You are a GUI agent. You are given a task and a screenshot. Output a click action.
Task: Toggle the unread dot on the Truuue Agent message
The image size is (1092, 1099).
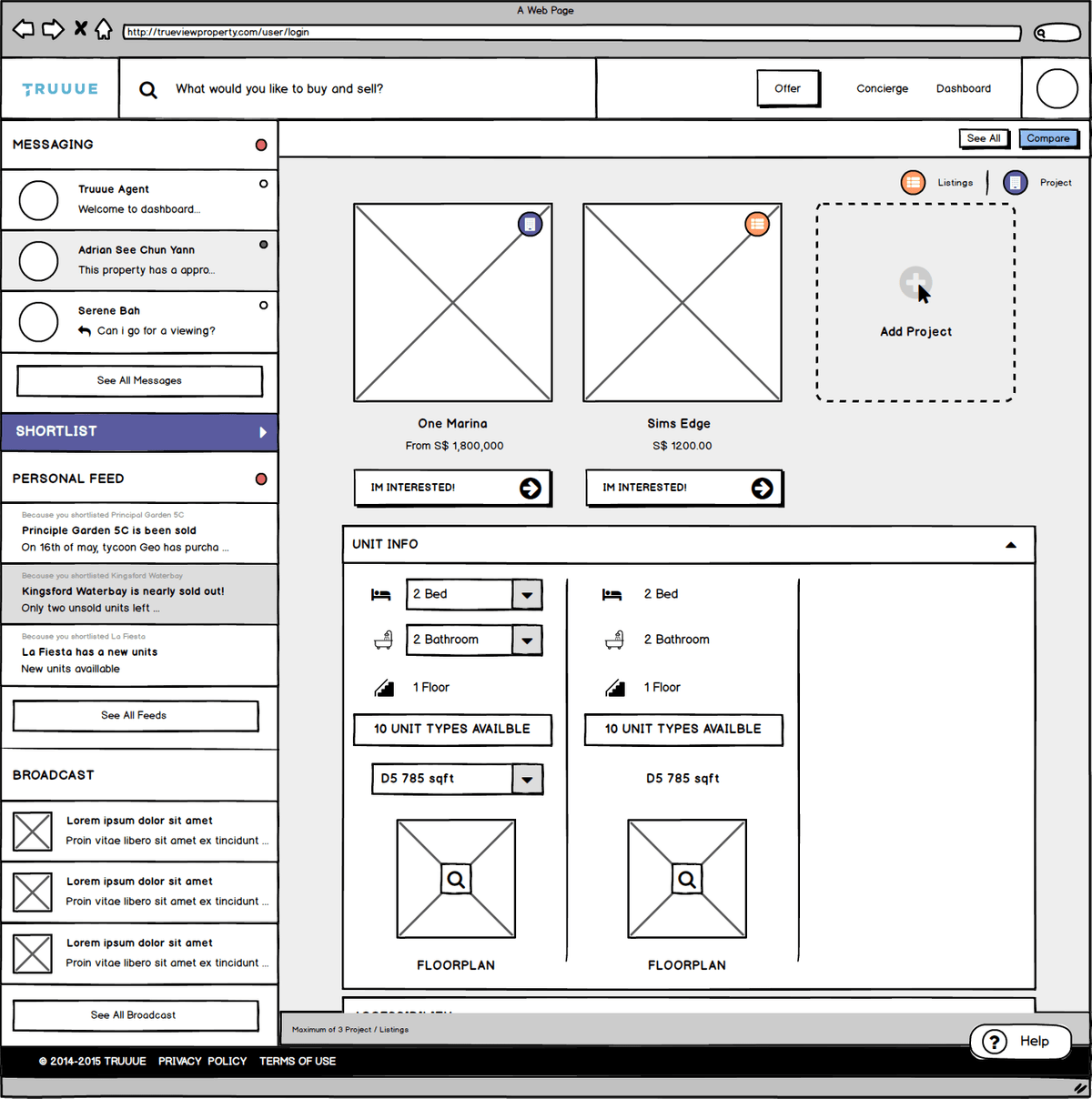pyautogui.click(x=264, y=184)
